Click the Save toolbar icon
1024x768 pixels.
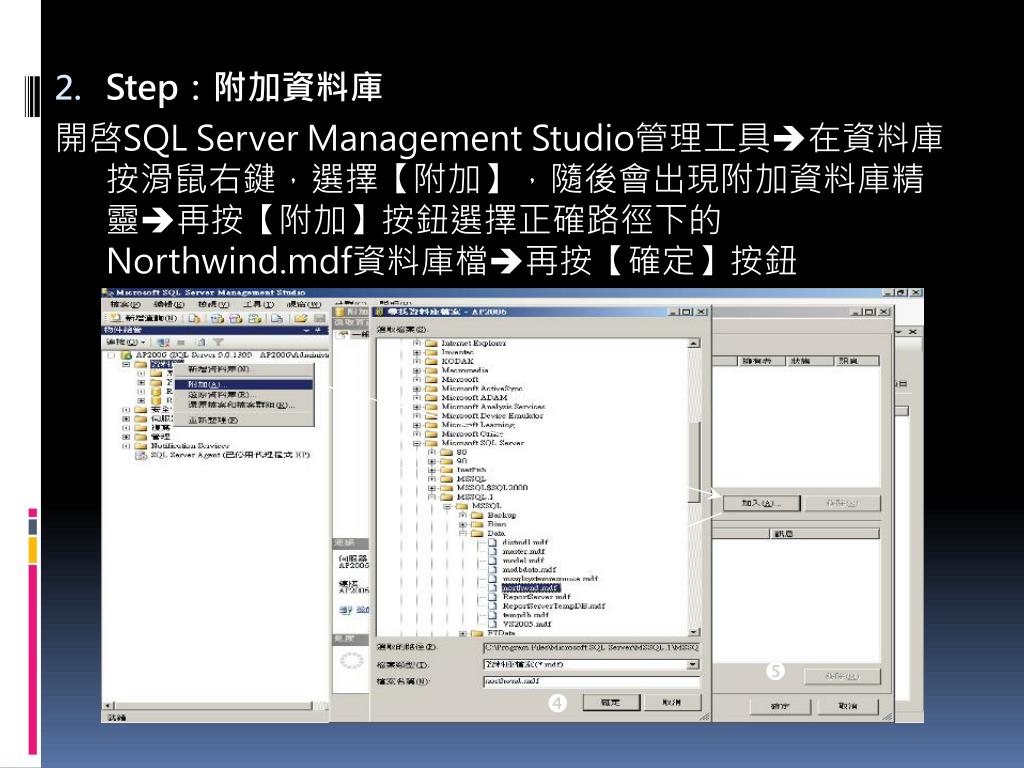point(319,318)
